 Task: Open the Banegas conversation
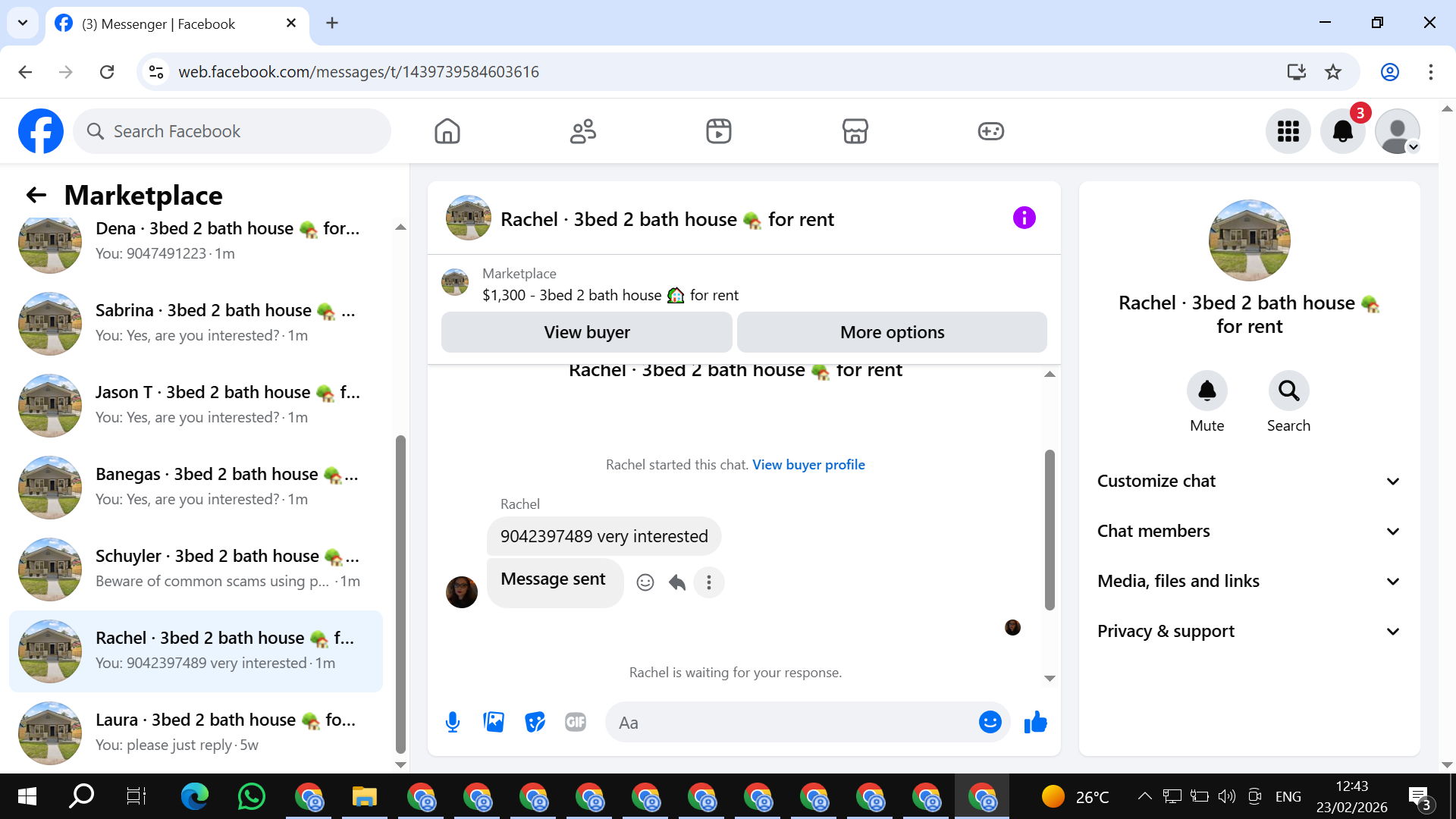point(196,487)
